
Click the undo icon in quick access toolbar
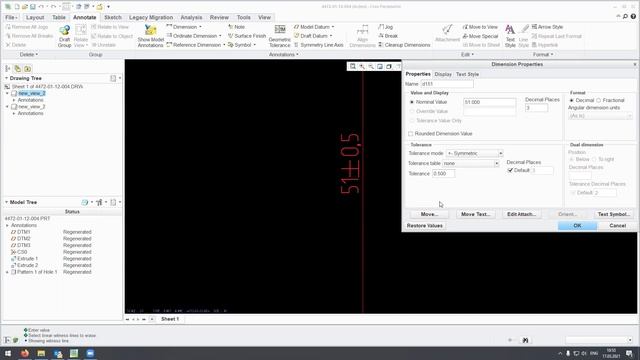coord(41,7)
